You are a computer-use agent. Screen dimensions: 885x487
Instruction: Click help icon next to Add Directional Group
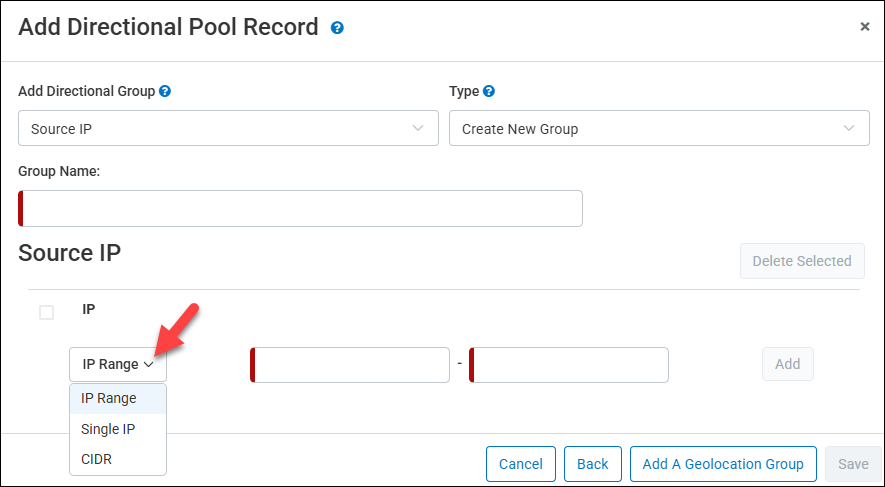pyautogui.click(x=165, y=91)
